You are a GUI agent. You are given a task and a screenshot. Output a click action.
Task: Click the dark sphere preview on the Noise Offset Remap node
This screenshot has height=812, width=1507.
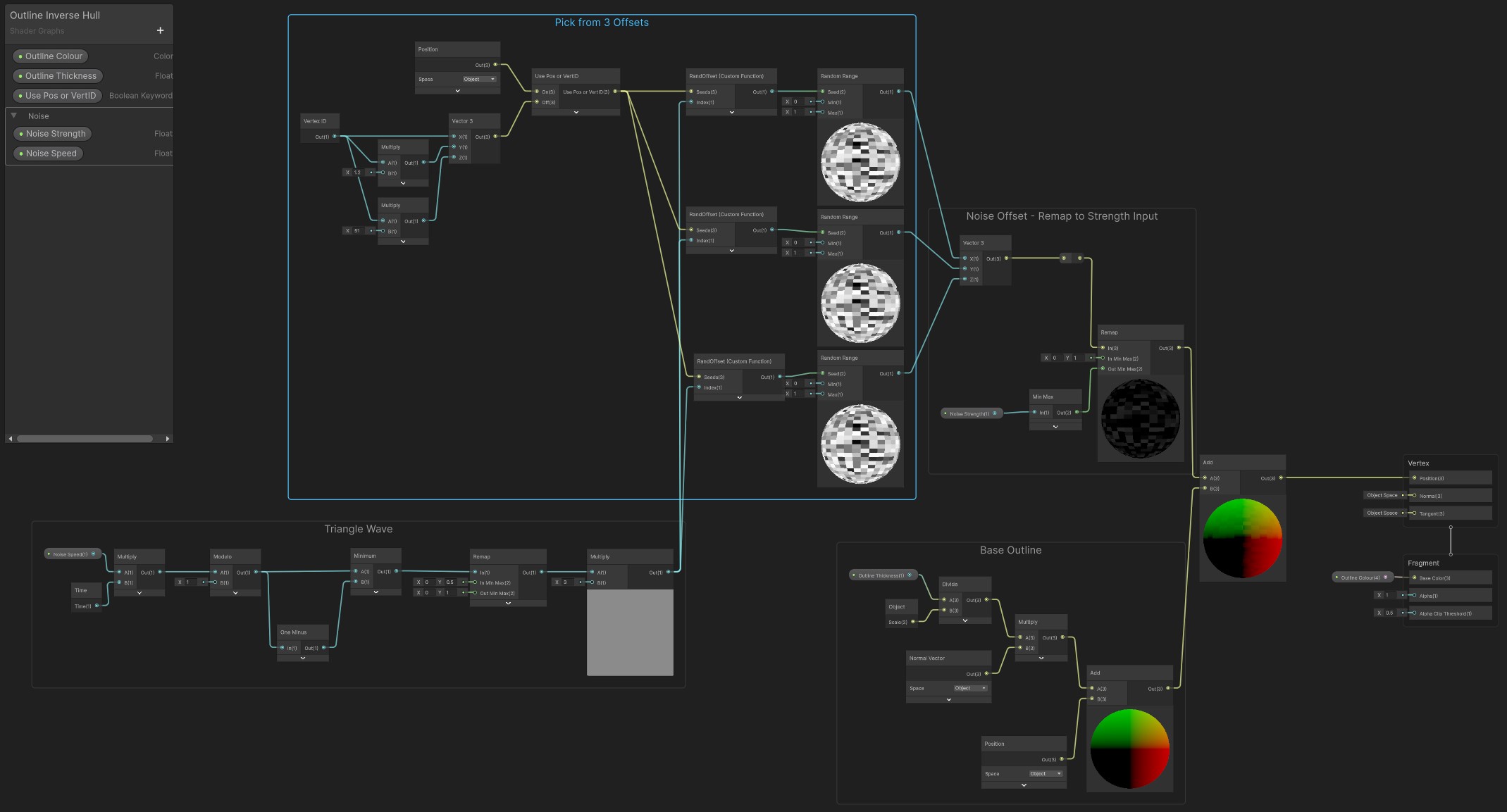pyautogui.click(x=1141, y=418)
